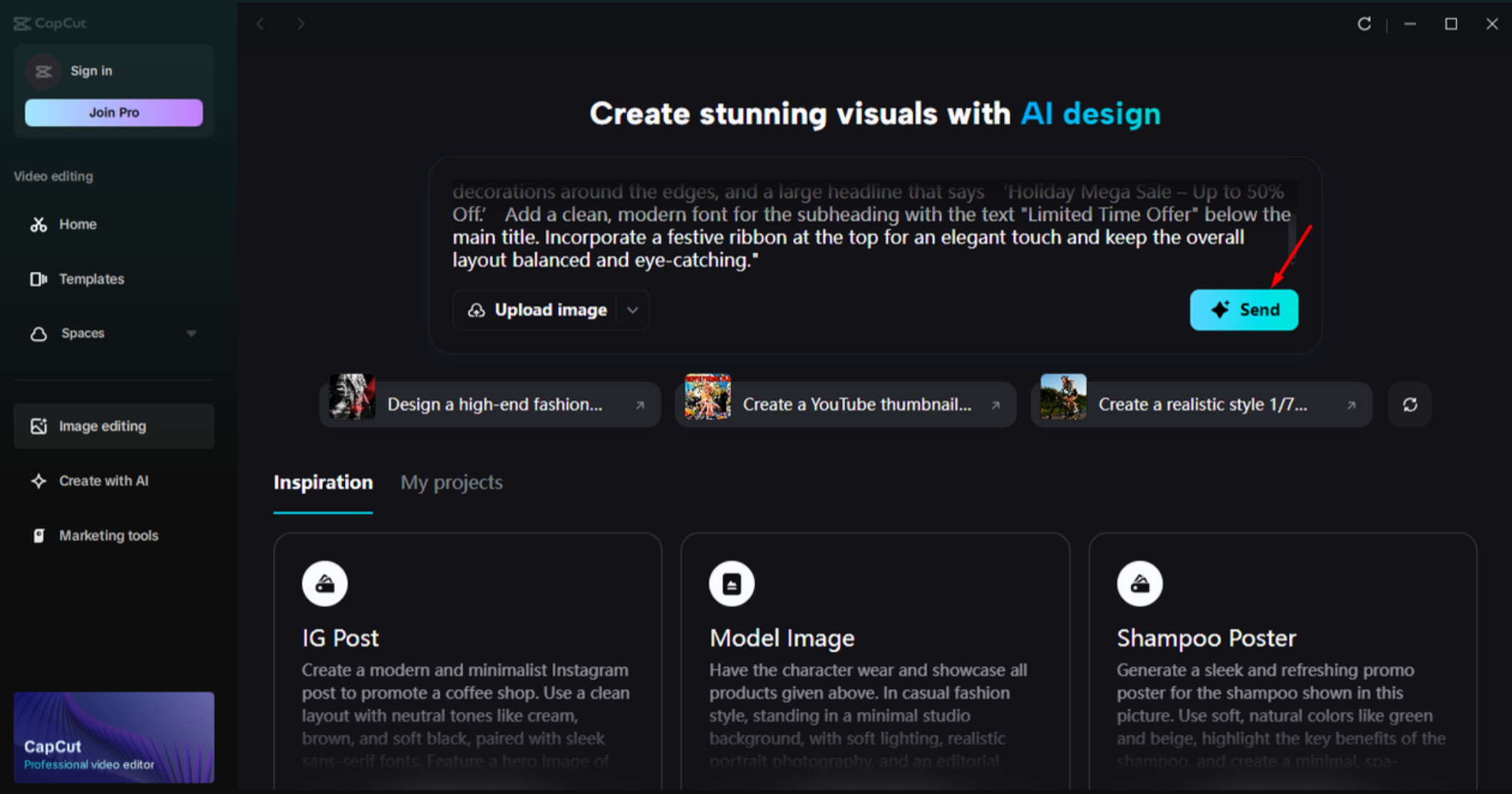This screenshot has width=1512, height=794.
Task: Refresh the prompt suggestions list
Action: pyautogui.click(x=1409, y=405)
